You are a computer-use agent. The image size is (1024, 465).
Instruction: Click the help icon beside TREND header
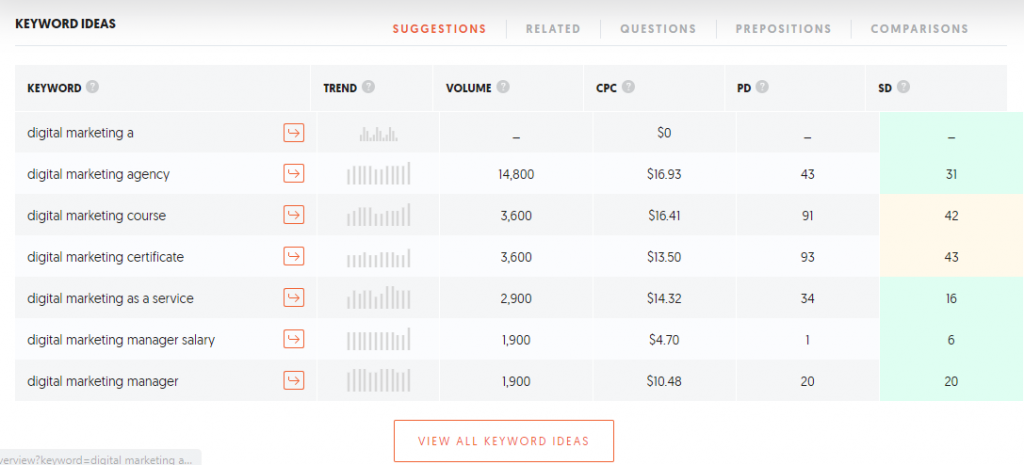point(368,87)
